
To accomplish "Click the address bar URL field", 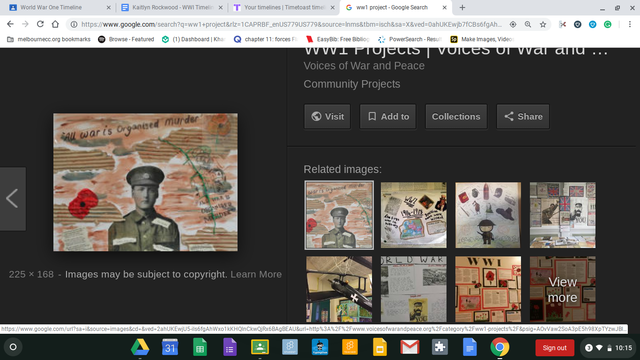I will pos(291,24).
